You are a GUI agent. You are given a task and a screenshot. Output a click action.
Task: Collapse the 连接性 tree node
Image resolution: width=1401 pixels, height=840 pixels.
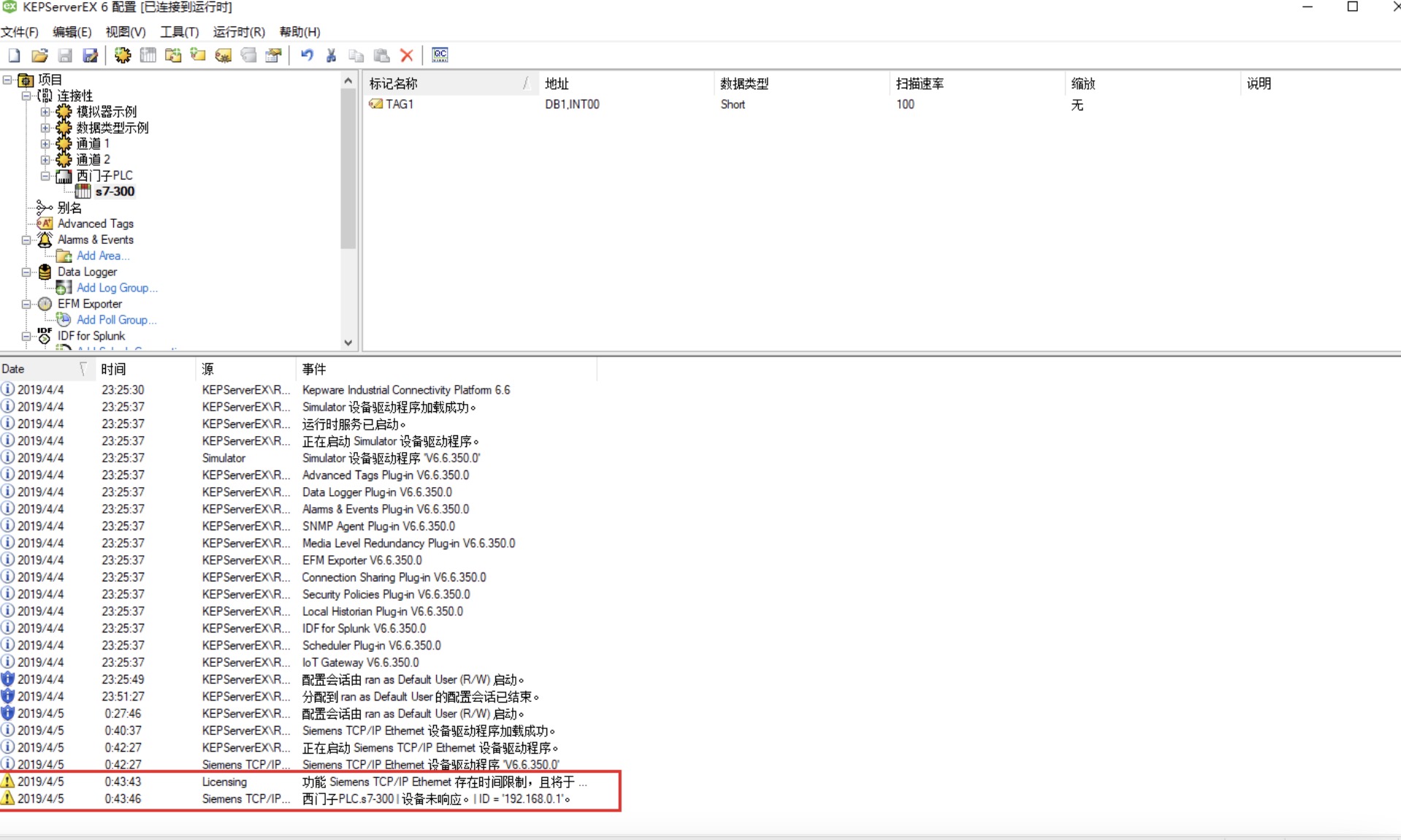pyautogui.click(x=26, y=96)
